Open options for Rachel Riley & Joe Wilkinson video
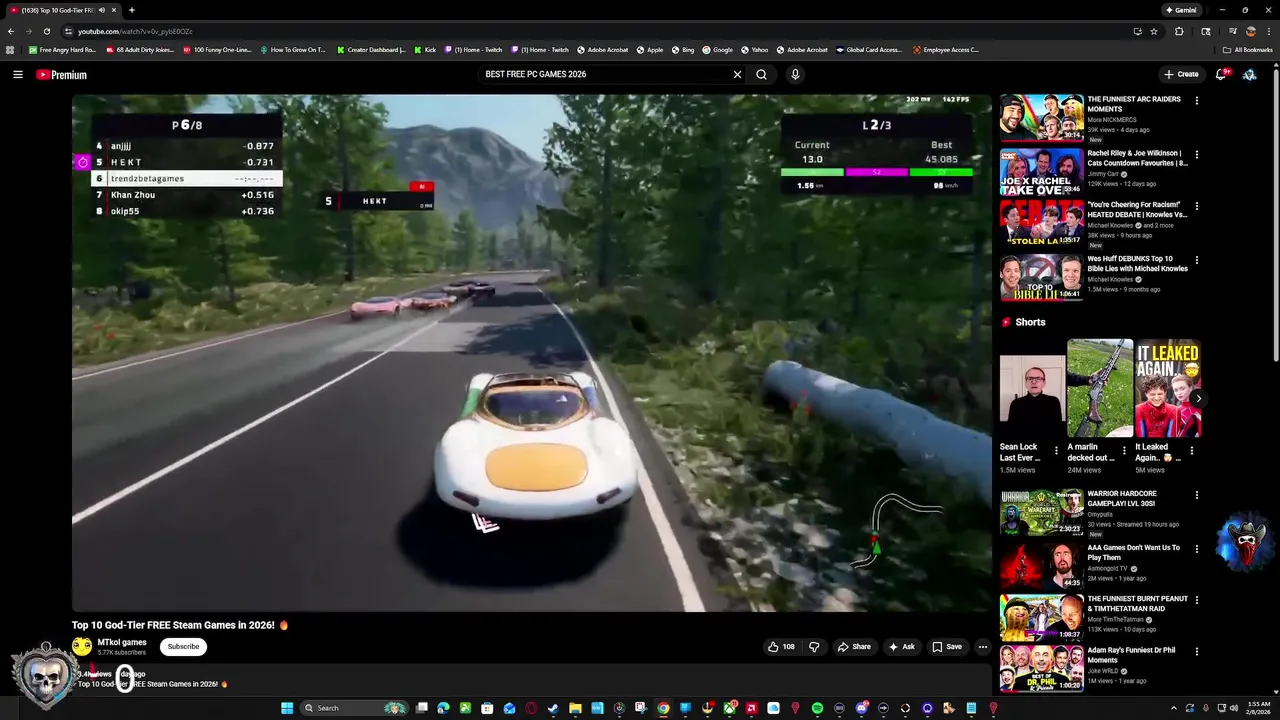 [x=1197, y=154]
